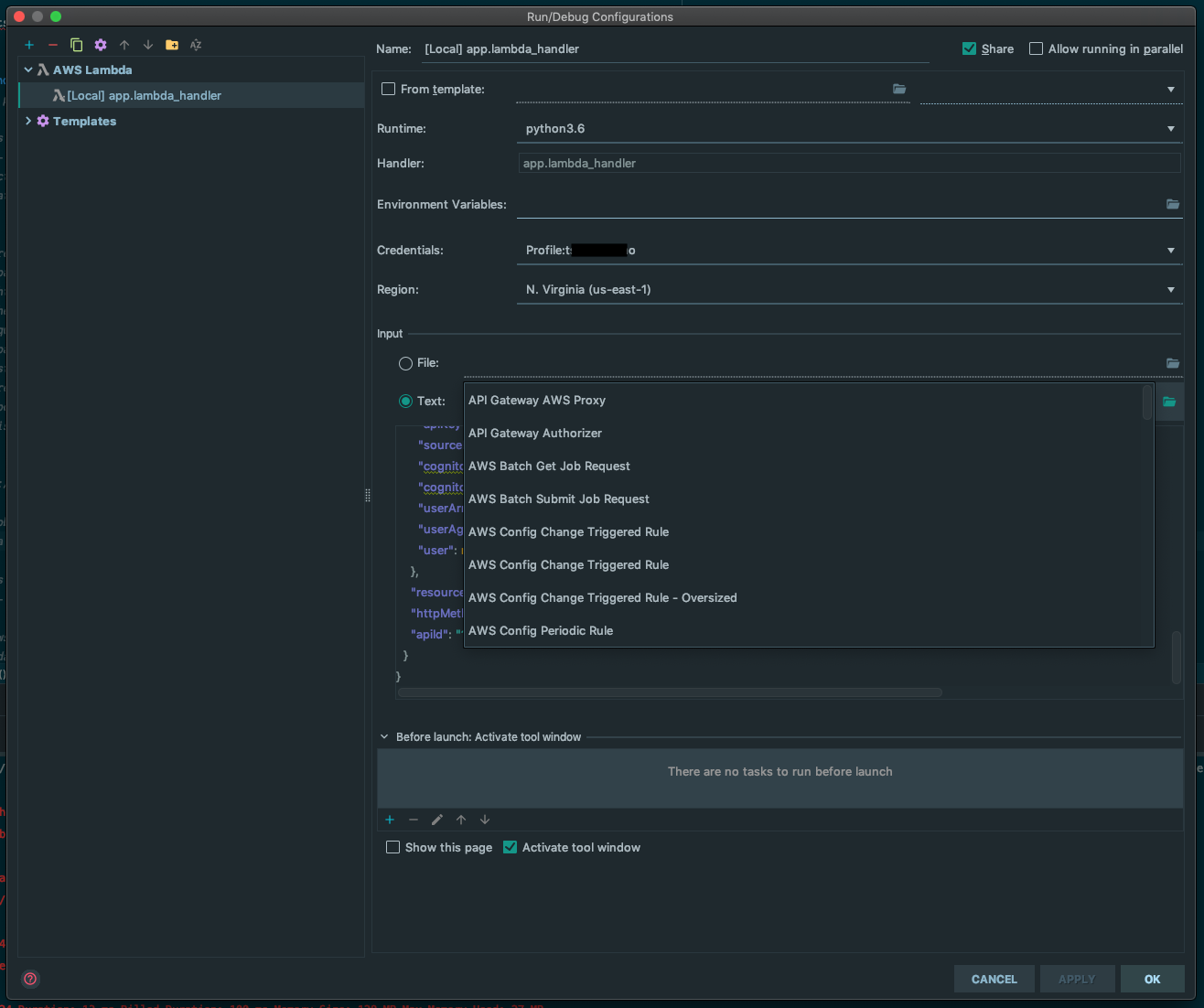Expand the Templates tree node
This screenshot has height=1008, width=1204.
point(28,121)
